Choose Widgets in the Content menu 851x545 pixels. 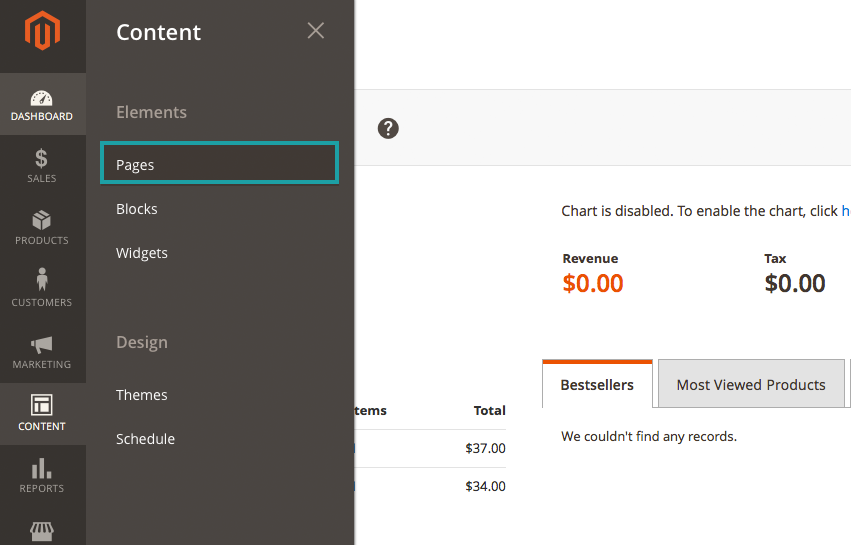coord(142,253)
